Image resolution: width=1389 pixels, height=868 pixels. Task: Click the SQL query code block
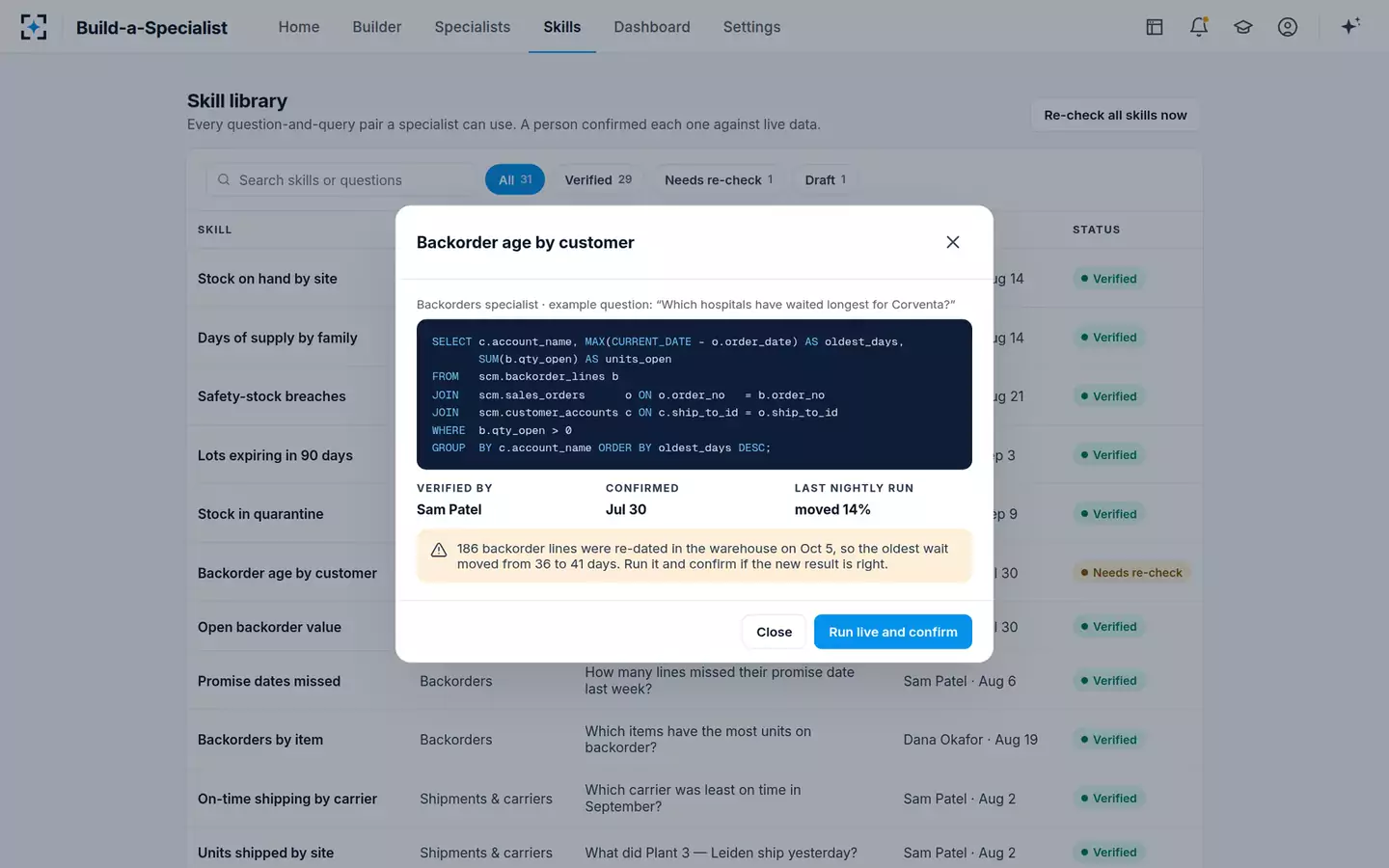(x=694, y=394)
